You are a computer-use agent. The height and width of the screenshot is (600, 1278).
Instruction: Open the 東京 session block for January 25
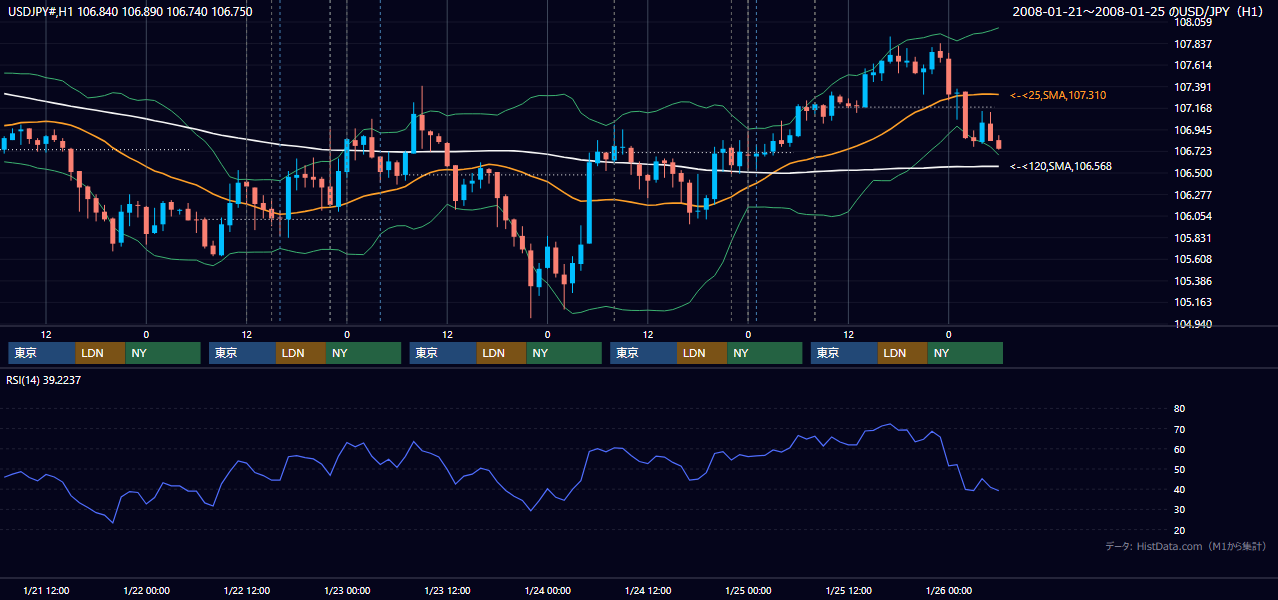point(845,353)
